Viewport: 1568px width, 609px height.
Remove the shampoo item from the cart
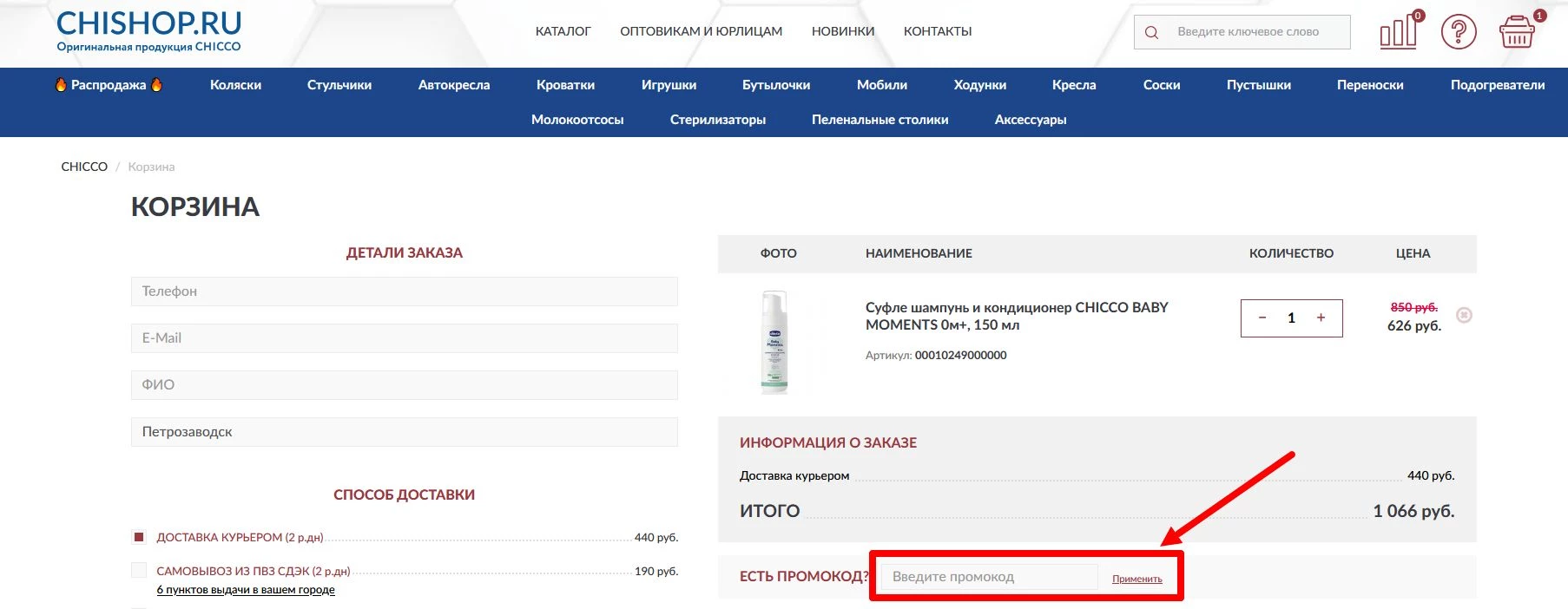[1464, 315]
